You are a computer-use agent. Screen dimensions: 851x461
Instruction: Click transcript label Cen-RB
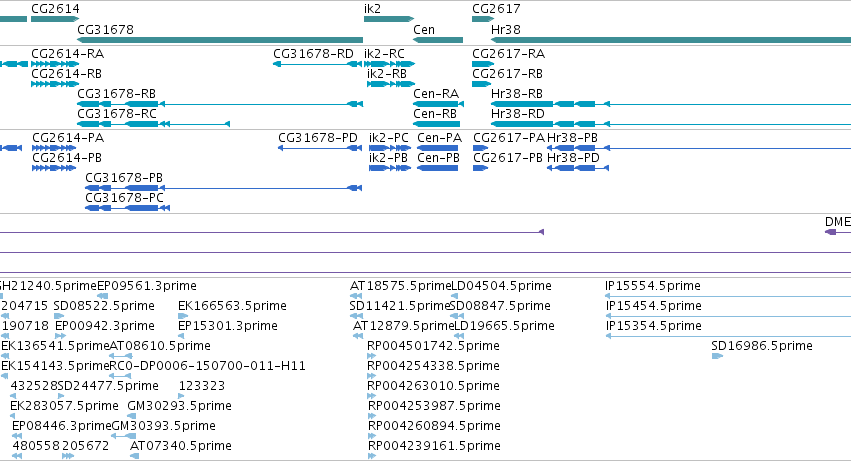coord(435,114)
